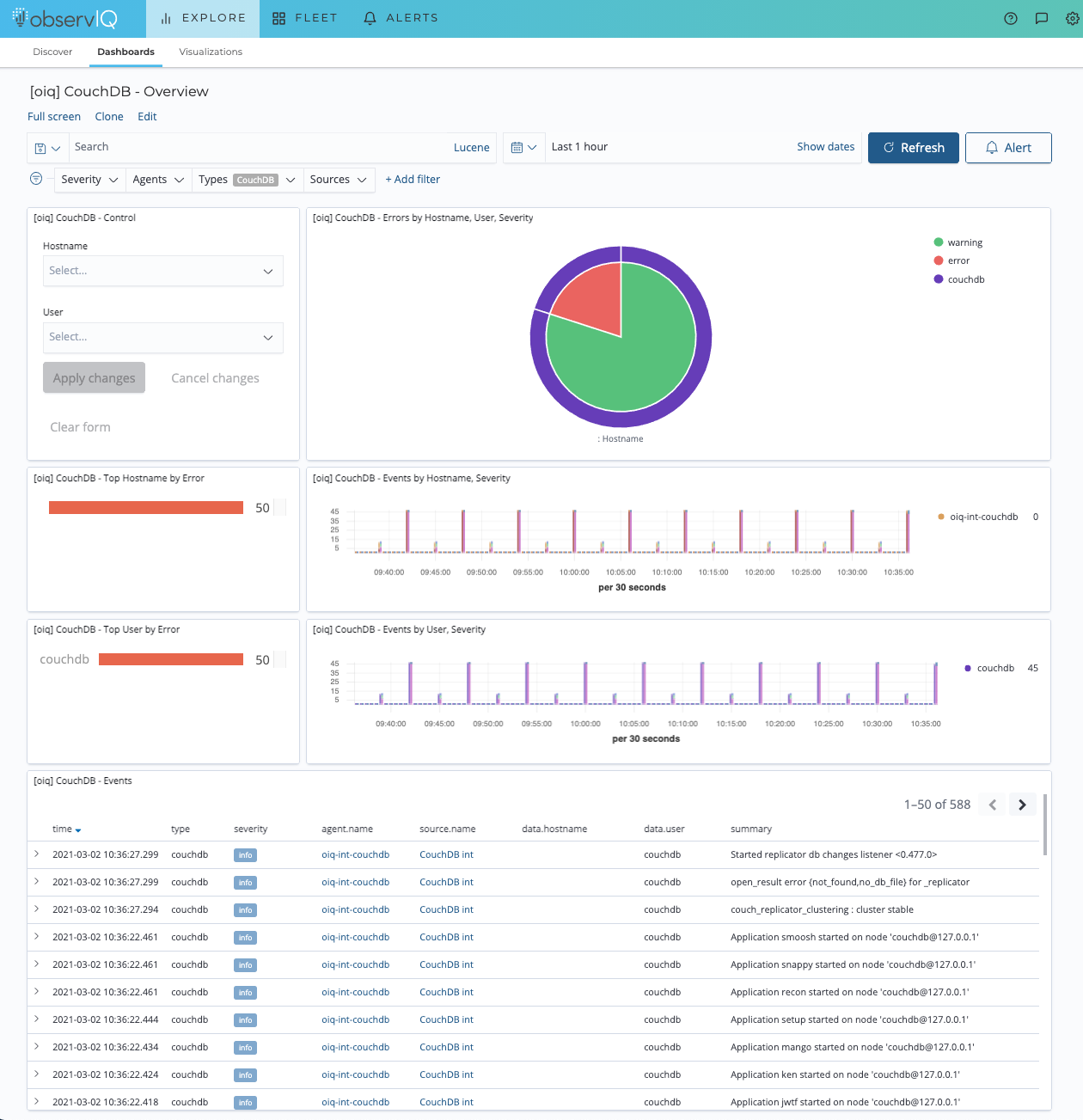Open CouchDB int source in mango row

pos(446,1047)
